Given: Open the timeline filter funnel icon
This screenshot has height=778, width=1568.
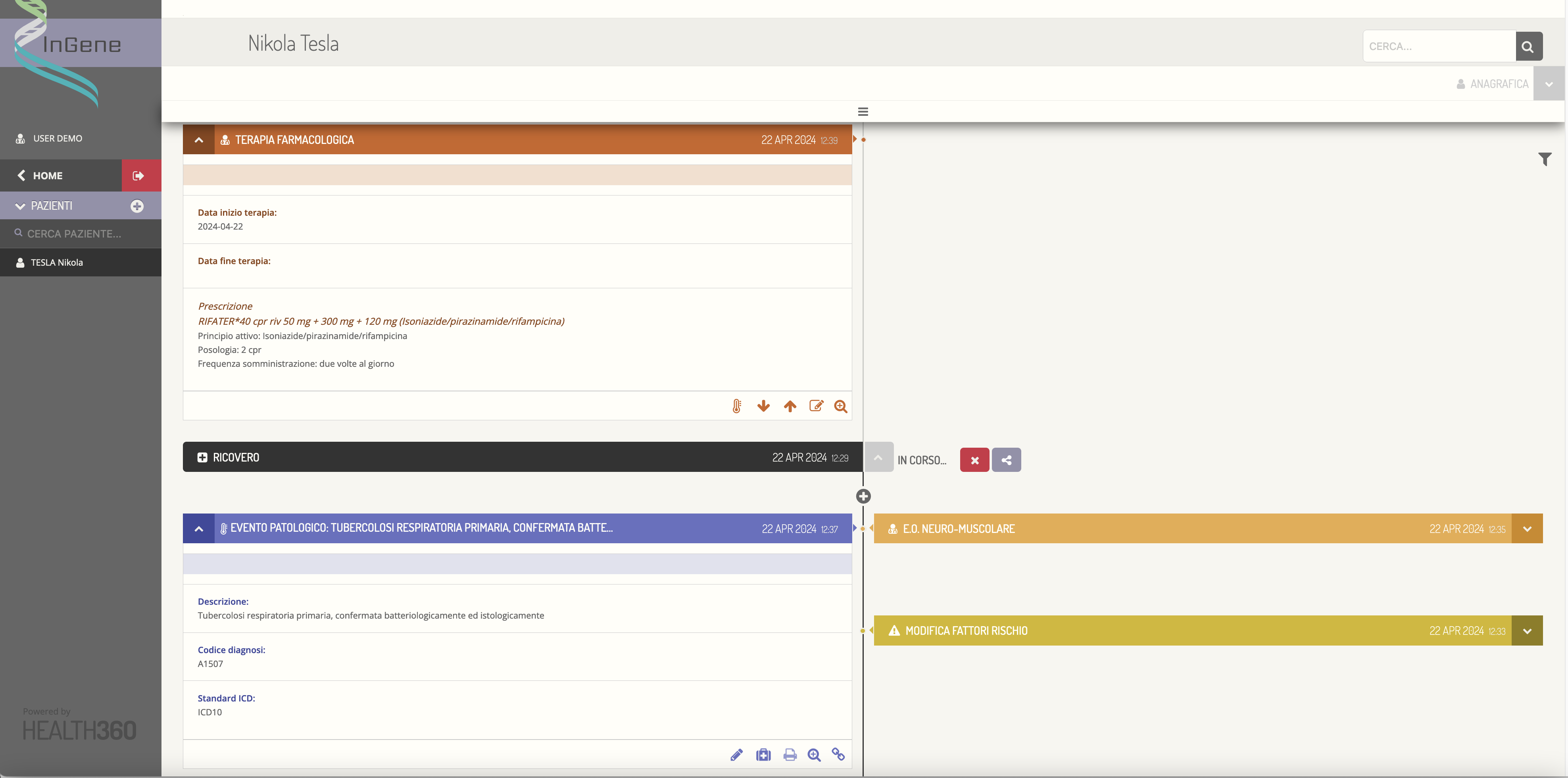Looking at the screenshot, I should click(x=1545, y=159).
